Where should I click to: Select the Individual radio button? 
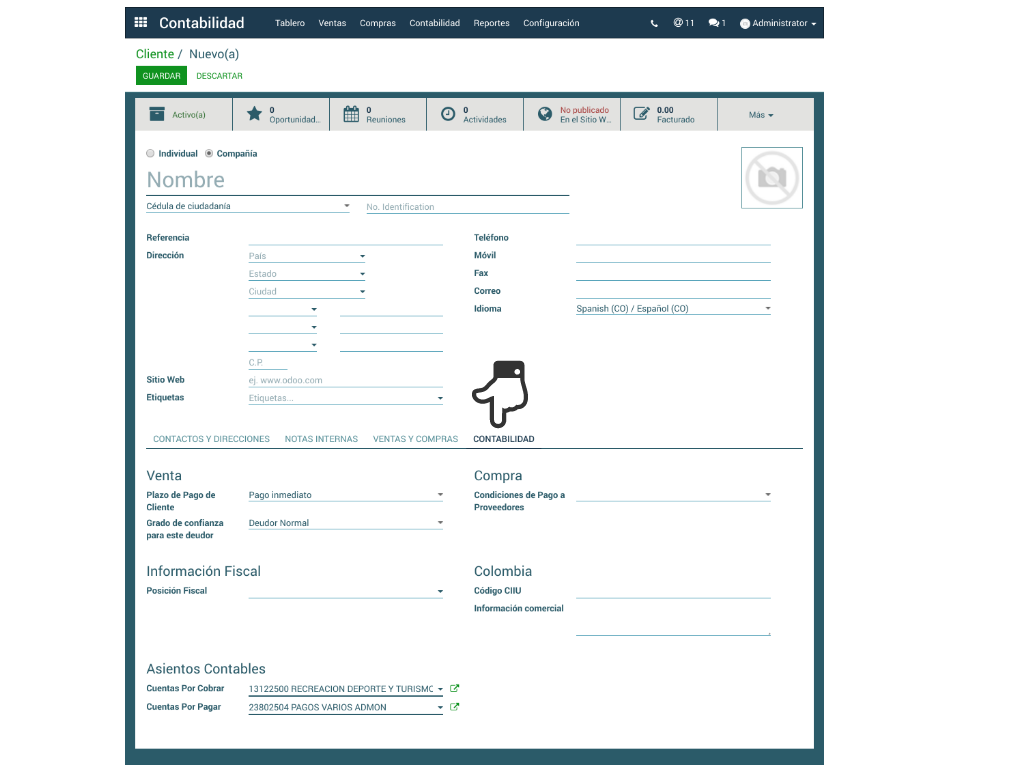(151, 154)
